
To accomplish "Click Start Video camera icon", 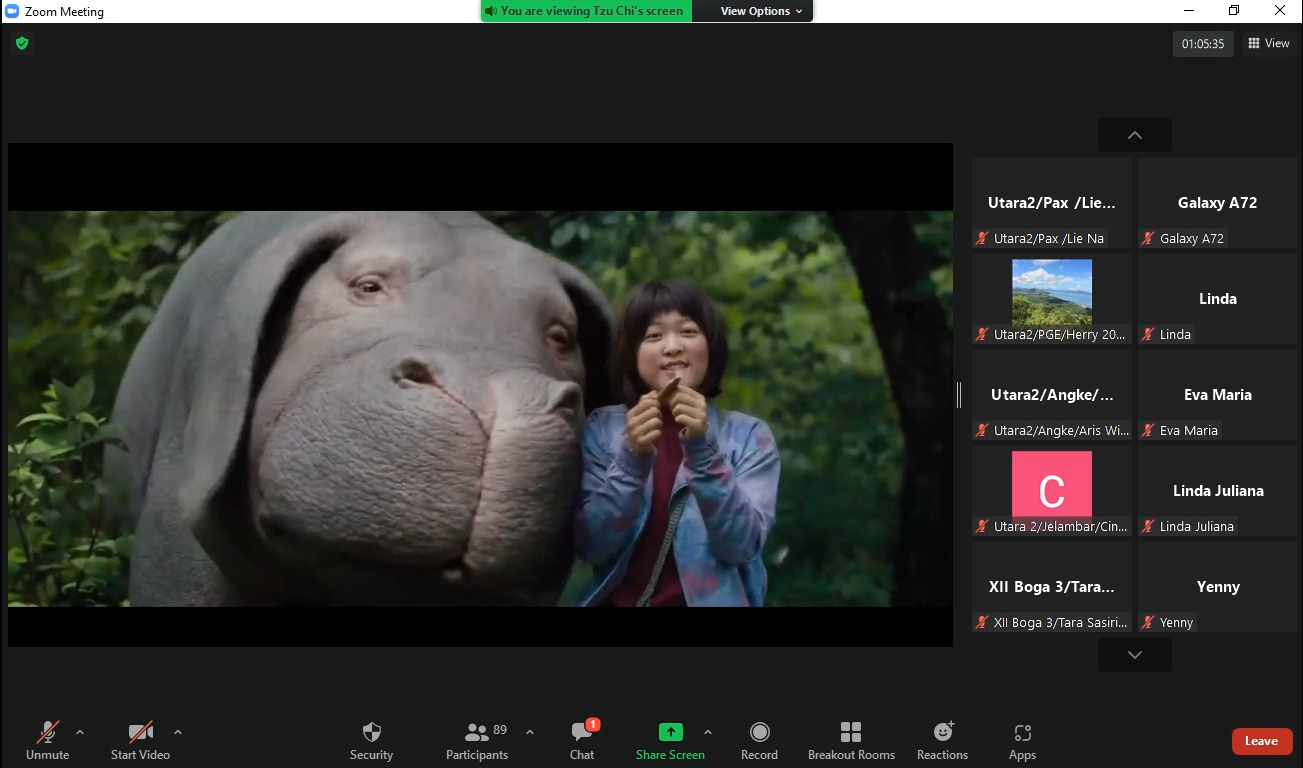I will pyautogui.click(x=140, y=732).
